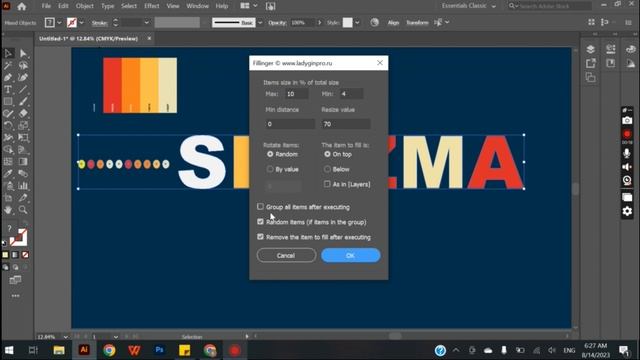
Task: Click the Min distance input field
Action: 290,124
